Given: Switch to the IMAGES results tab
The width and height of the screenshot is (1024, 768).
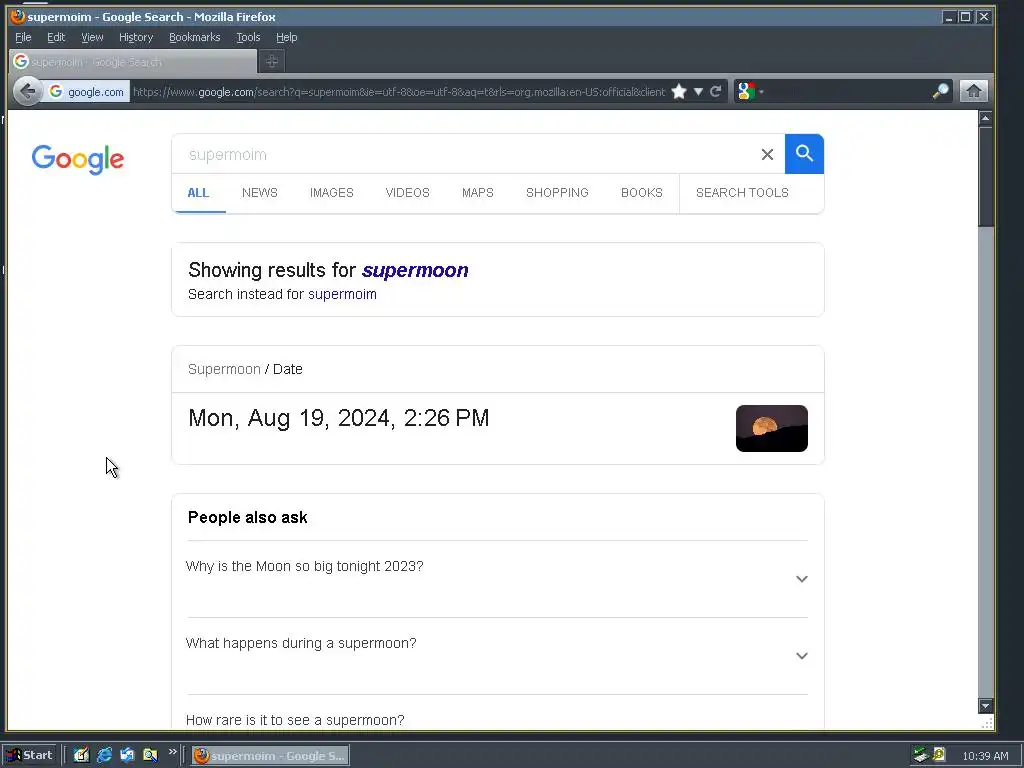Looking at the screenshot, I should 332,193.
